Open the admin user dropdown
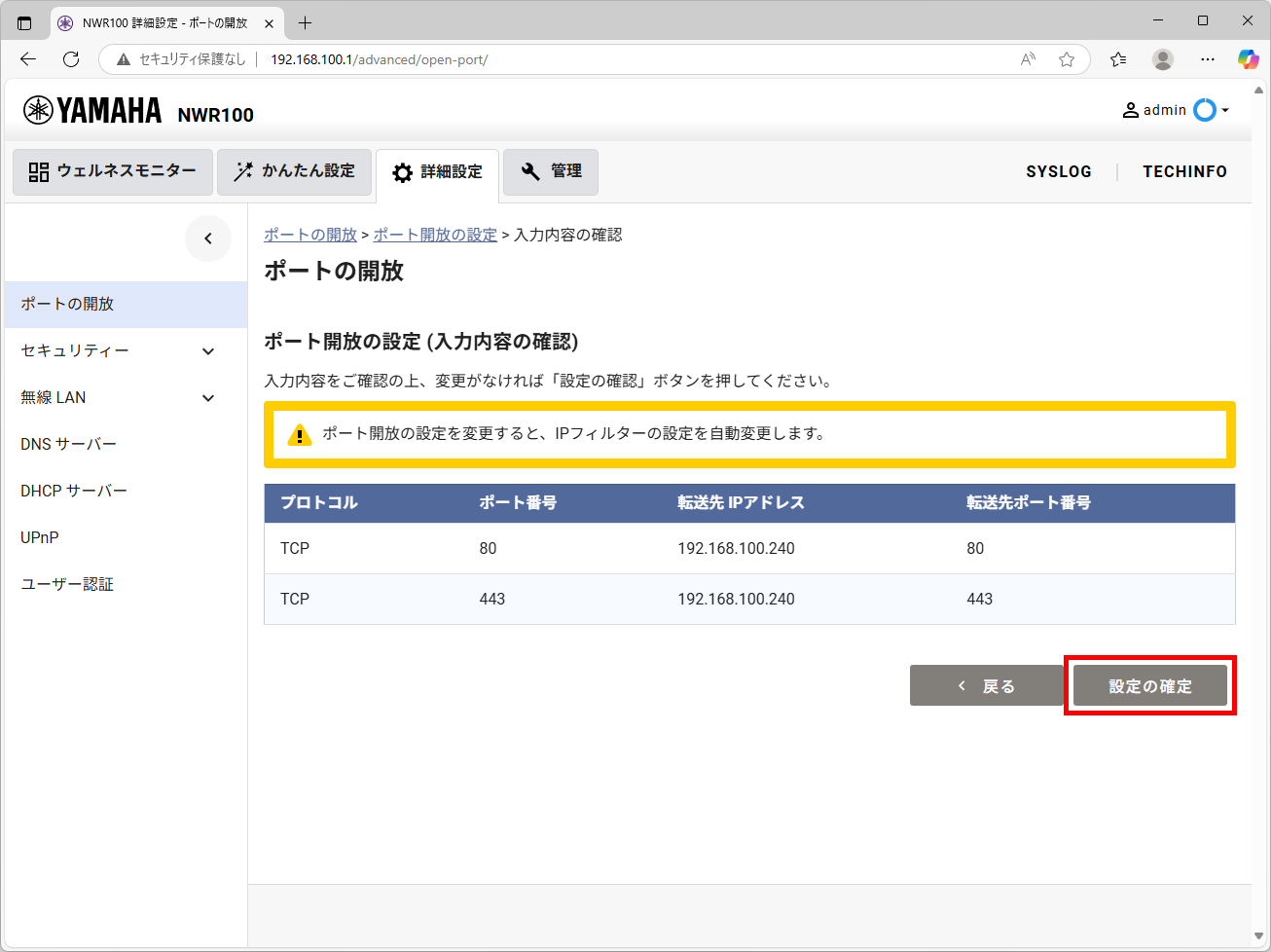 tap(1176, 110)
